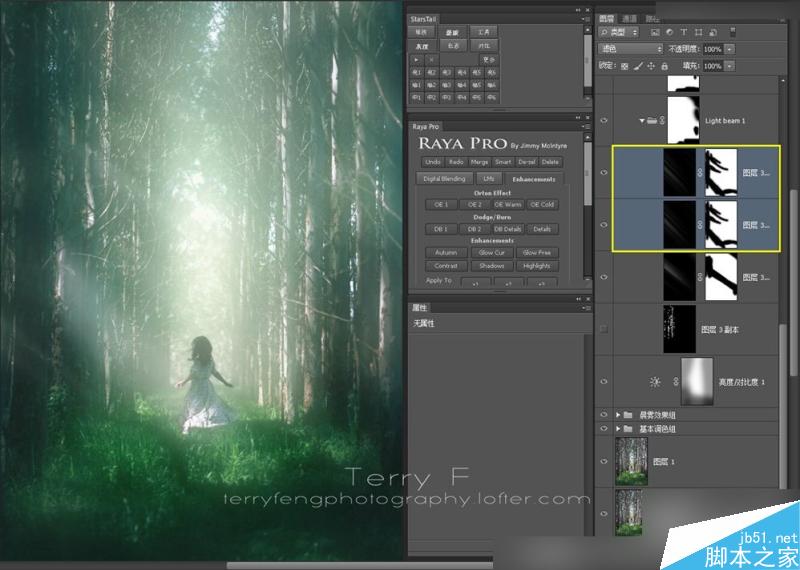Click the Highlights button
The height and width of the screenshot is (570, 800).
coord(537,266)
